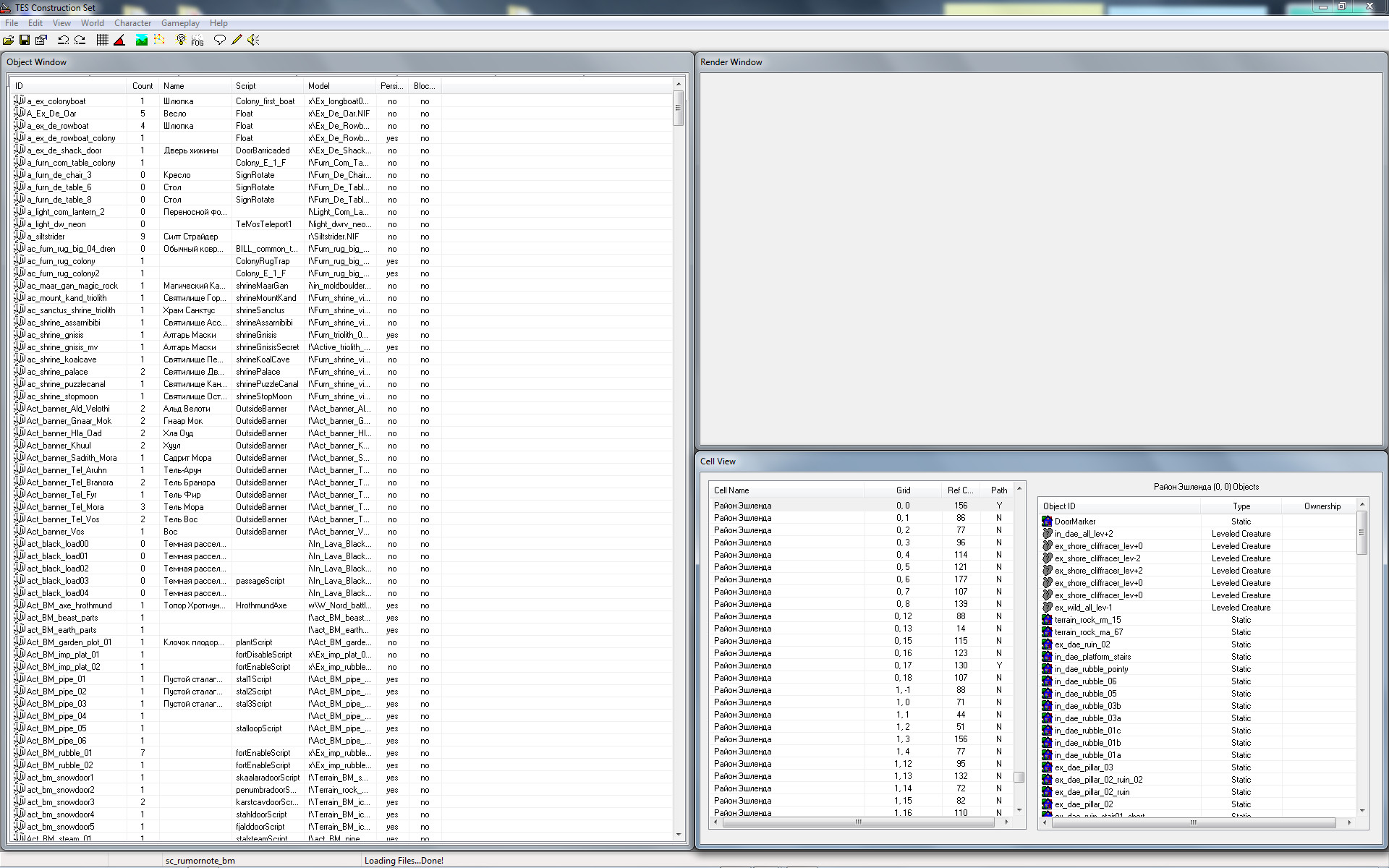Sort Cell View by Cell Name header
This screenshot has width=1389, height=868.
coord(786,490)
